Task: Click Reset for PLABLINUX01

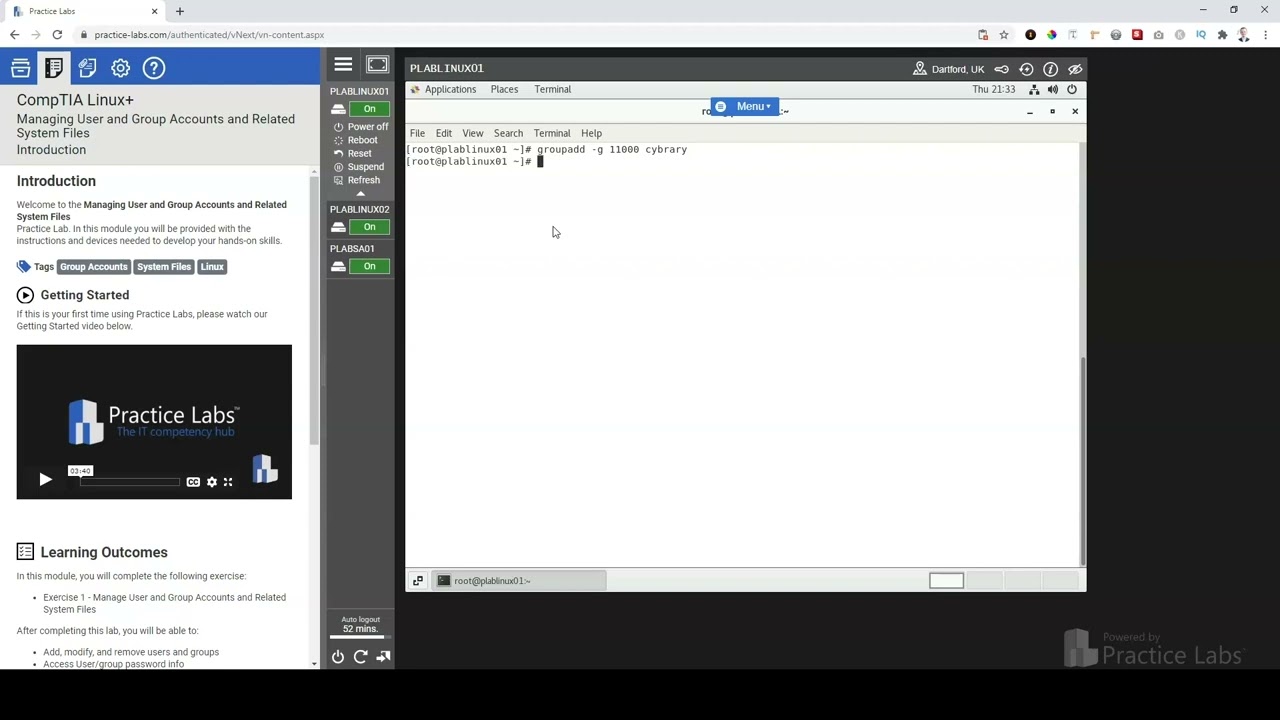Action: 352,153
